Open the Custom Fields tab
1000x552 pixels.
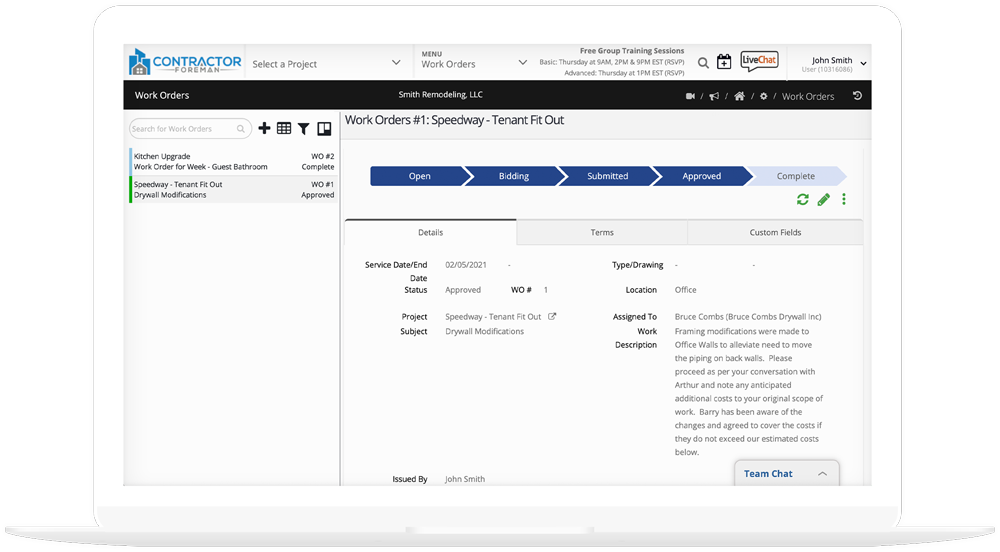pyautogui.click(x=775, y=232)
